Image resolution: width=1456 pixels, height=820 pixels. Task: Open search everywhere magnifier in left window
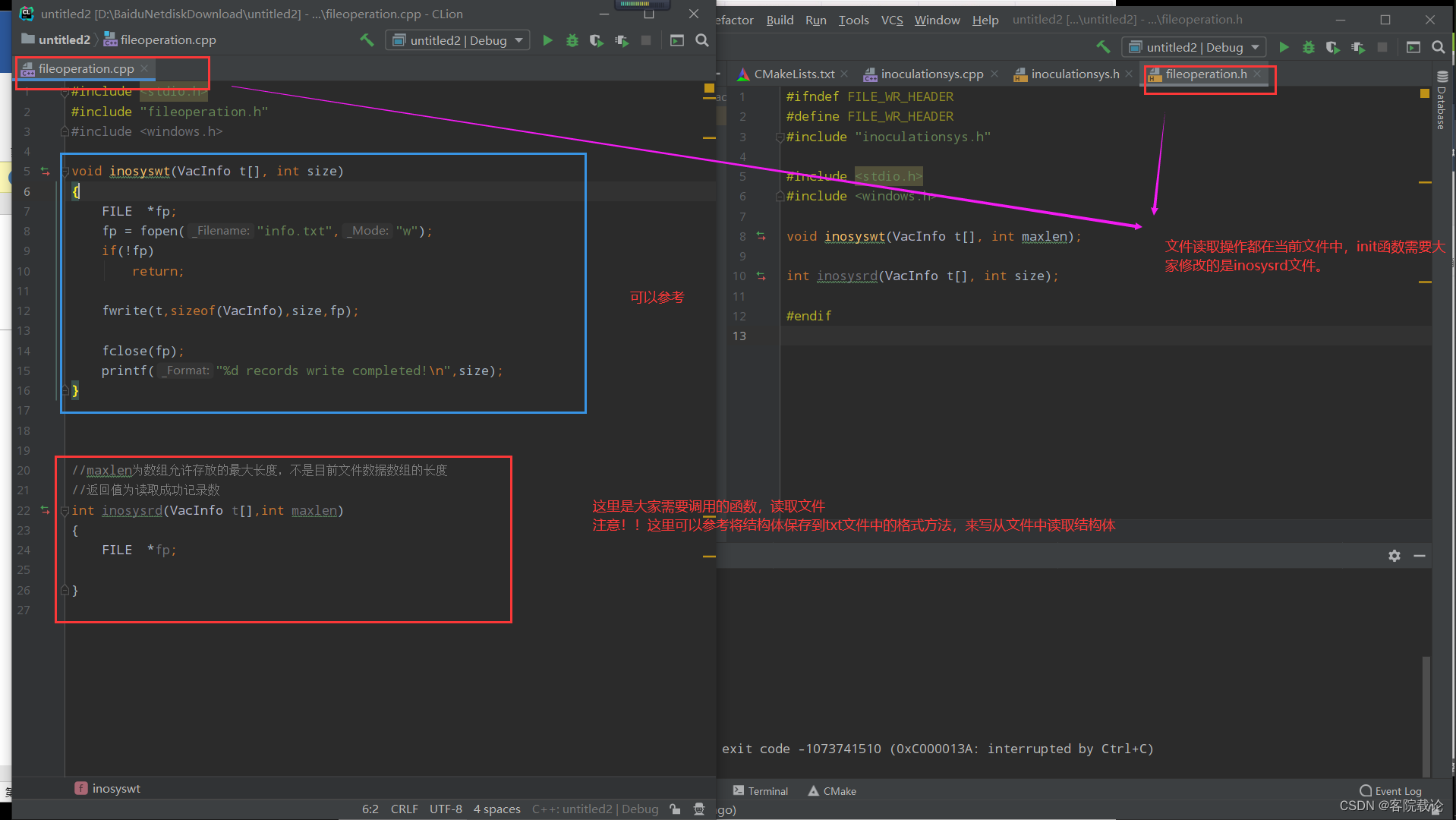(x=702, y=40)
